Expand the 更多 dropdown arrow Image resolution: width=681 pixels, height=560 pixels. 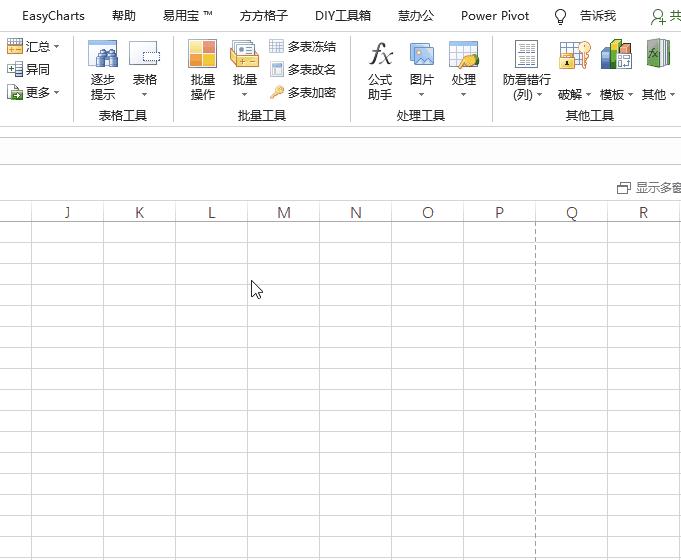pos(56,92)
